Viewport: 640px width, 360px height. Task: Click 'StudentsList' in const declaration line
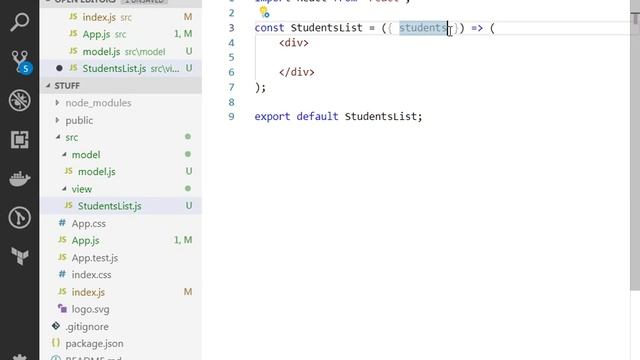tap(327, 28)
